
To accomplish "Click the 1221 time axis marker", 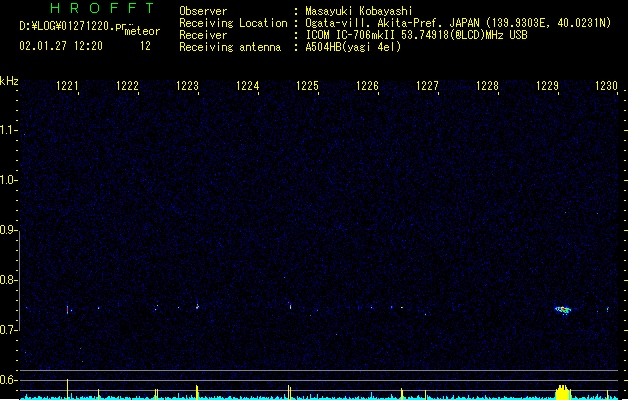I will (67, 86).
